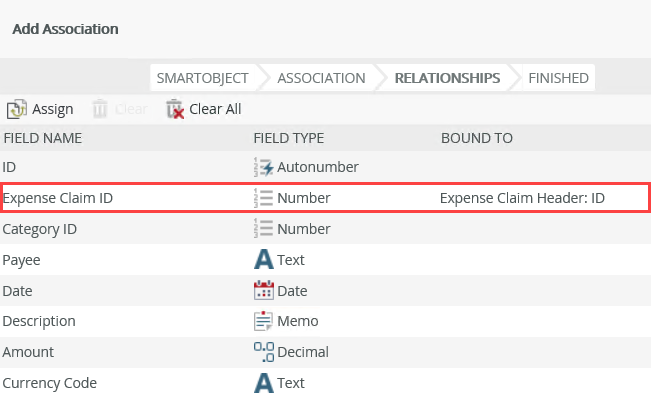The width and height of the screenshot is (651, 396).
Task: Go to the SMARTOBJECT wizard step
Action: pyautogui.click(x=203, y=78)
